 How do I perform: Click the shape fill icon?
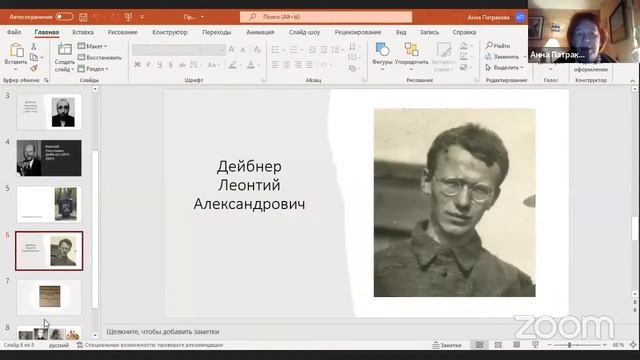464,46
